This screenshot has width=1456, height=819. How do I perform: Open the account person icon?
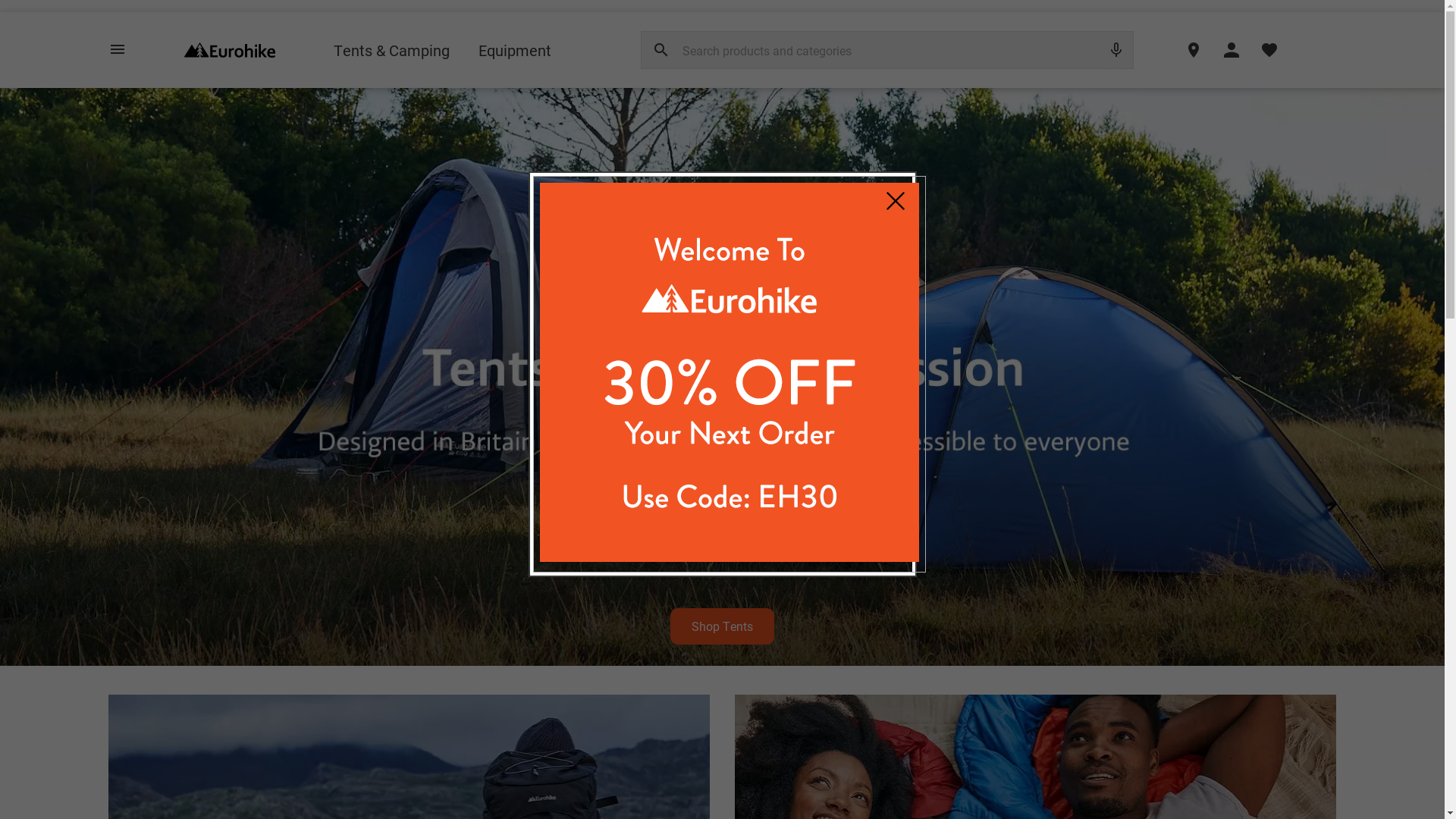coord(1232,50)
